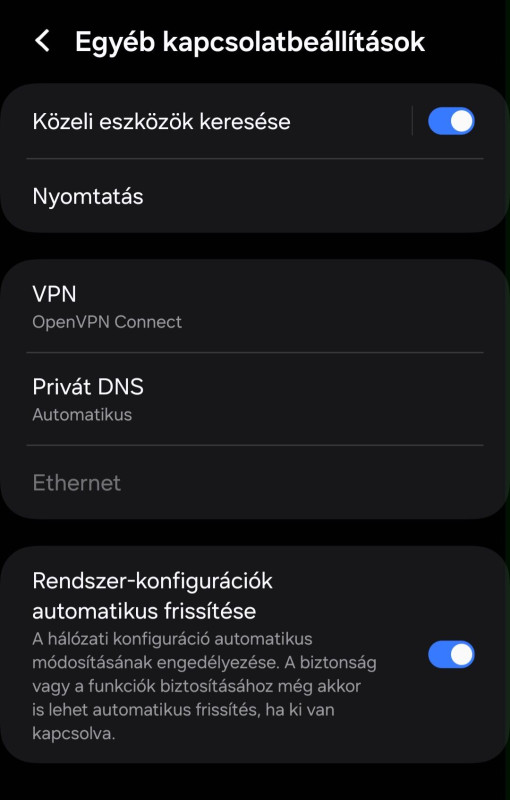The height and width of the screenshot is (800, 510).
Task: Tap the word kapcsolva in the description
Action: tap(71, 734)
